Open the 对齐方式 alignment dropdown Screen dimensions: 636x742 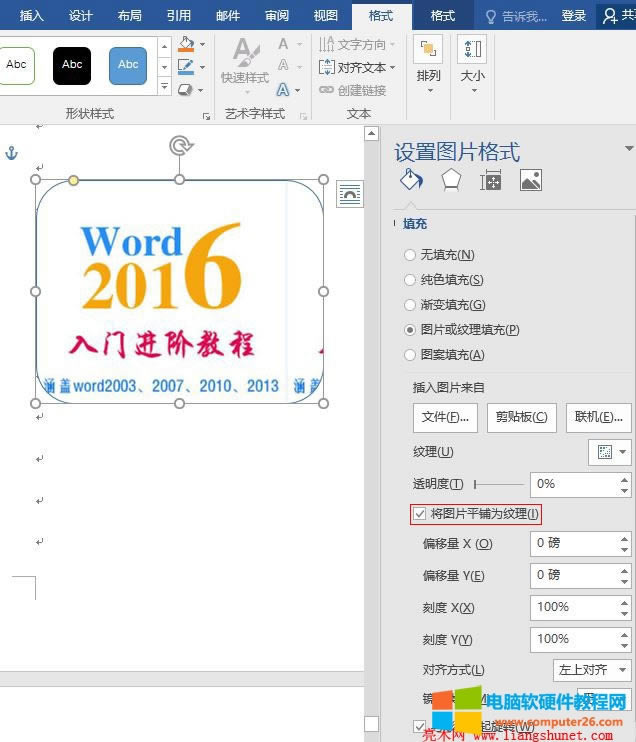point(592,670)
